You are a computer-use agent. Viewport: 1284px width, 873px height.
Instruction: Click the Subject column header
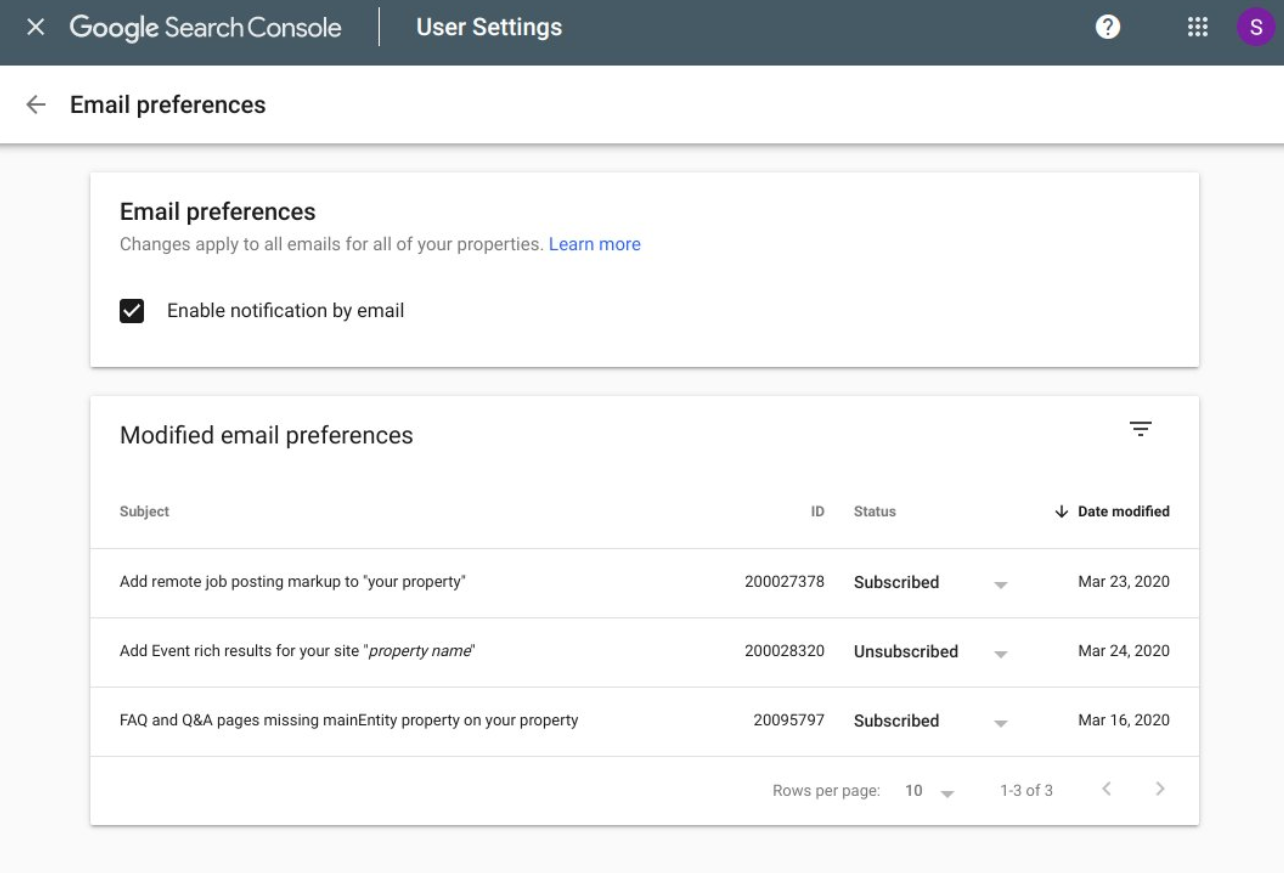click(x=144, y=511)
